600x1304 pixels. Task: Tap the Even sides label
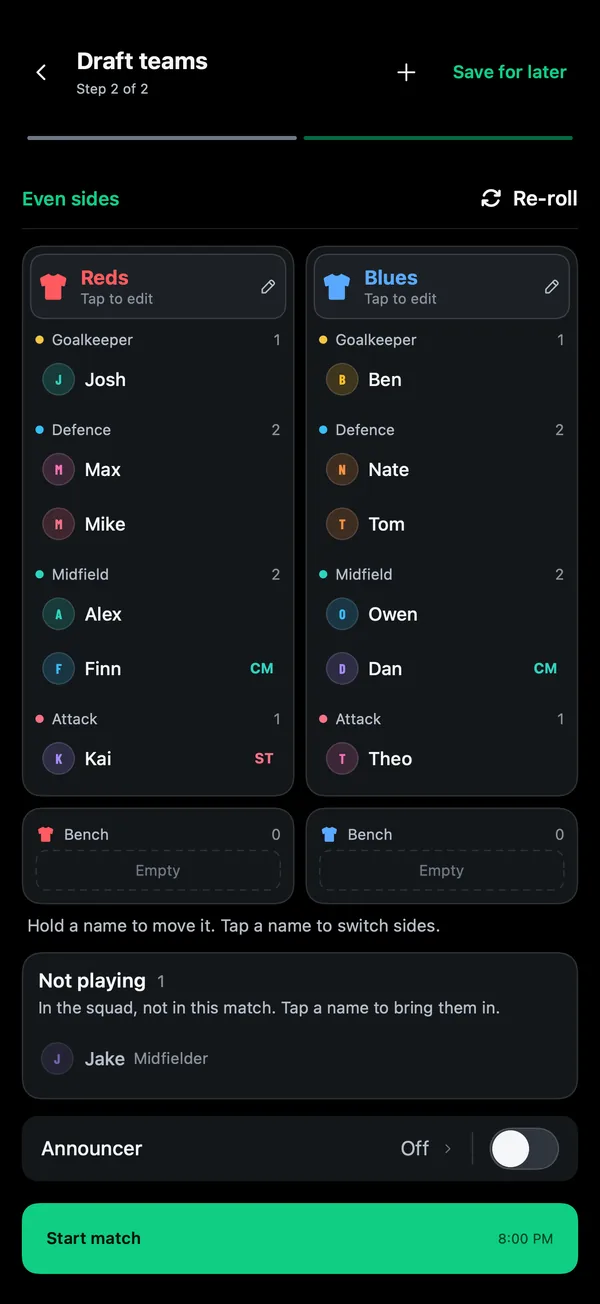[71, 198]
